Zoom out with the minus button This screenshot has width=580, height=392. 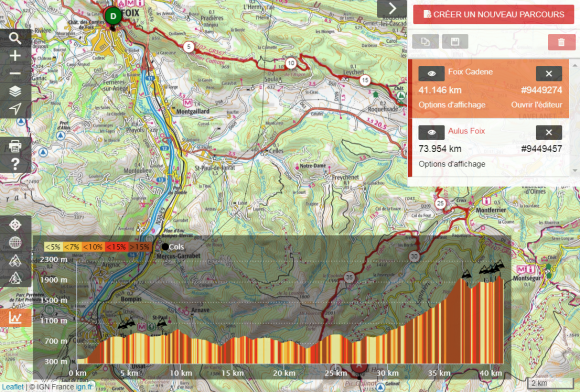(x=15, y=73)
